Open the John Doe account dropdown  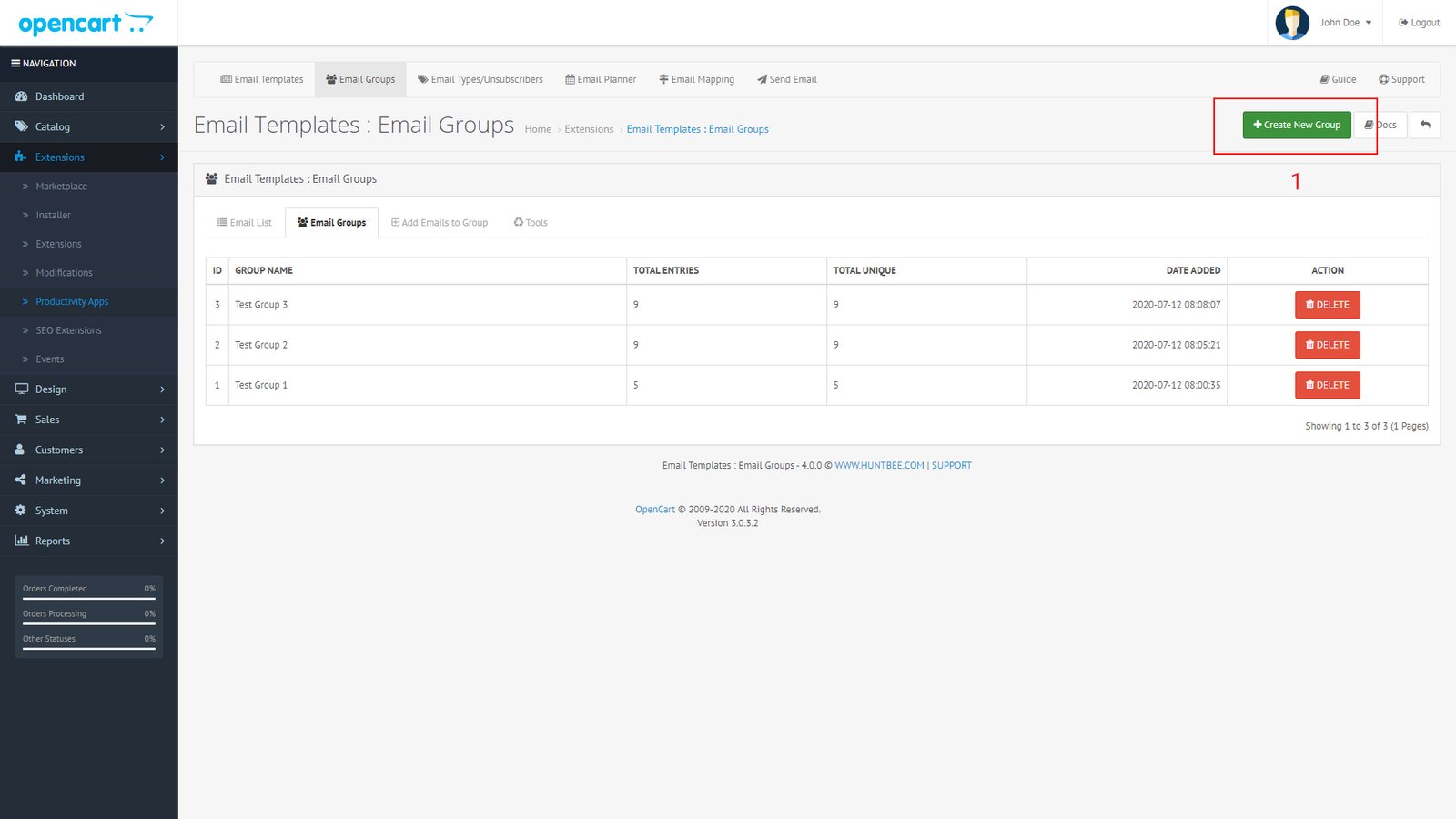(x=1345, y=23)
